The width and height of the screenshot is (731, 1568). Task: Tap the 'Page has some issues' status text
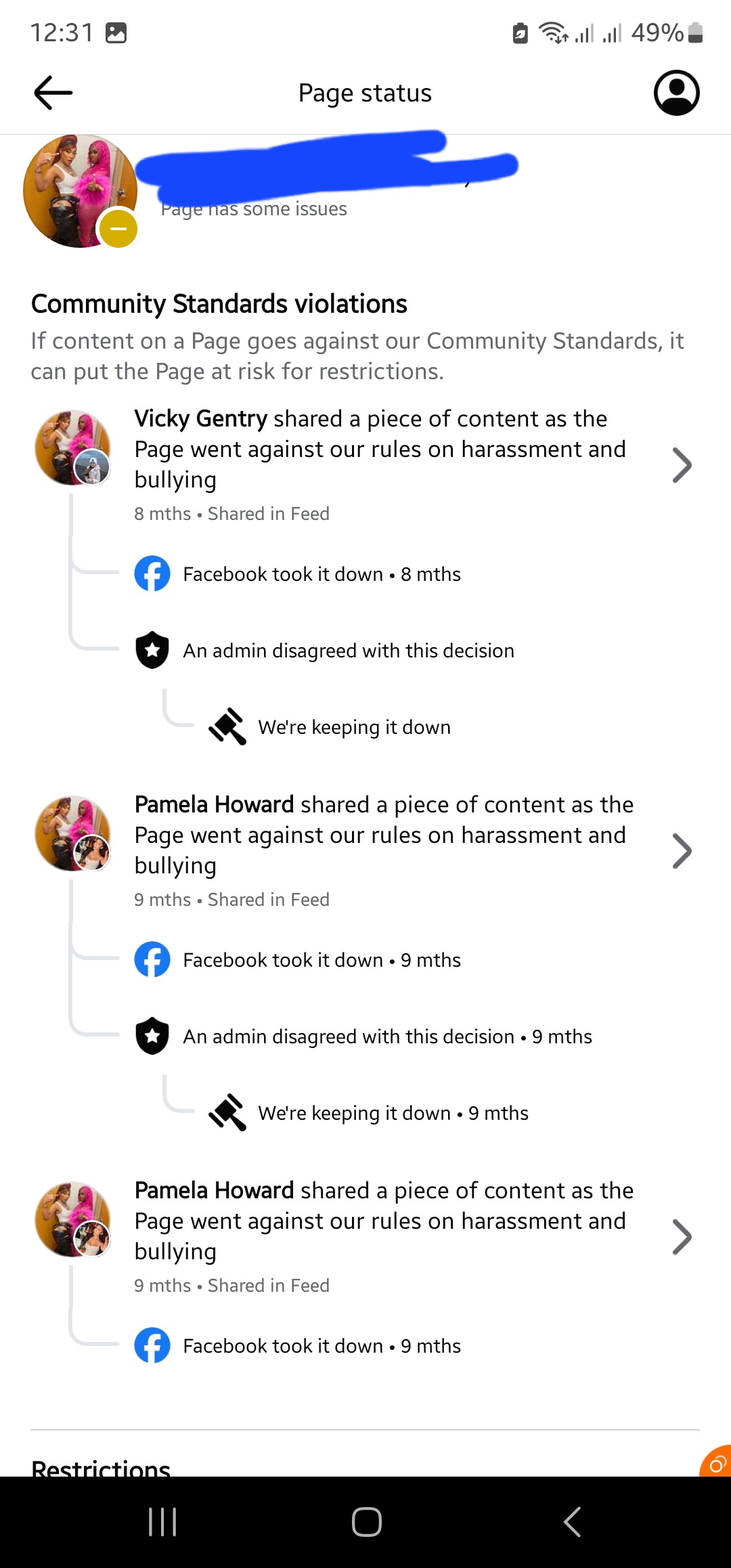[x=254, y=209]
